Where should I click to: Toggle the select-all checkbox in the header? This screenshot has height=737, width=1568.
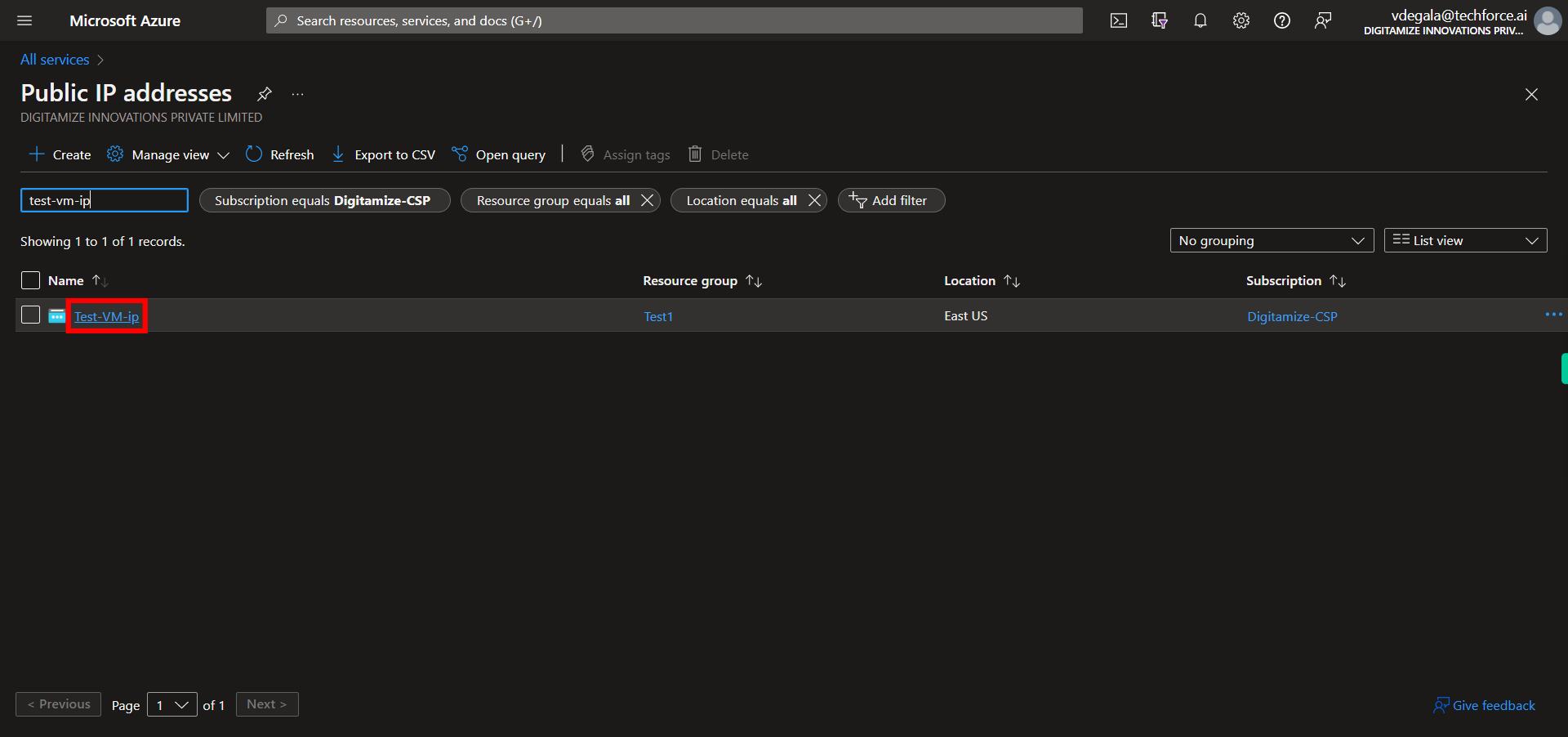[x=30, y=280]
